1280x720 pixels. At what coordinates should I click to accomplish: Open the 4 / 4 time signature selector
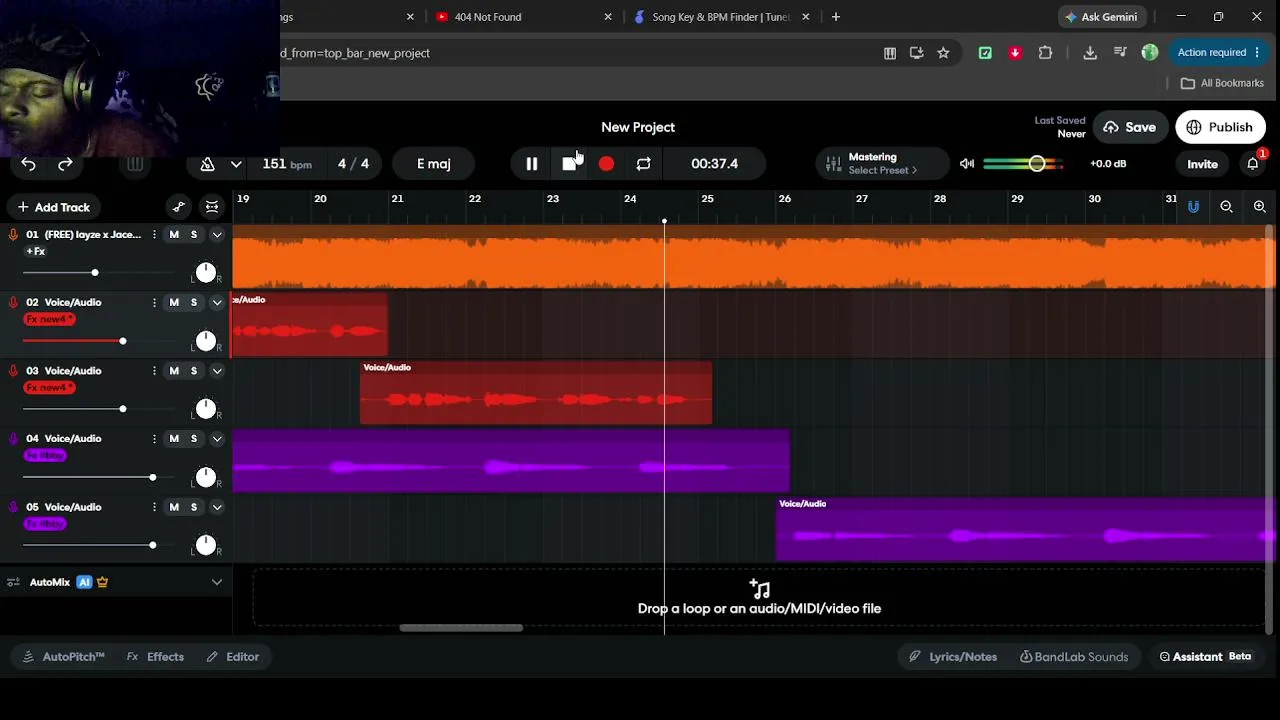tap(353, 164)
